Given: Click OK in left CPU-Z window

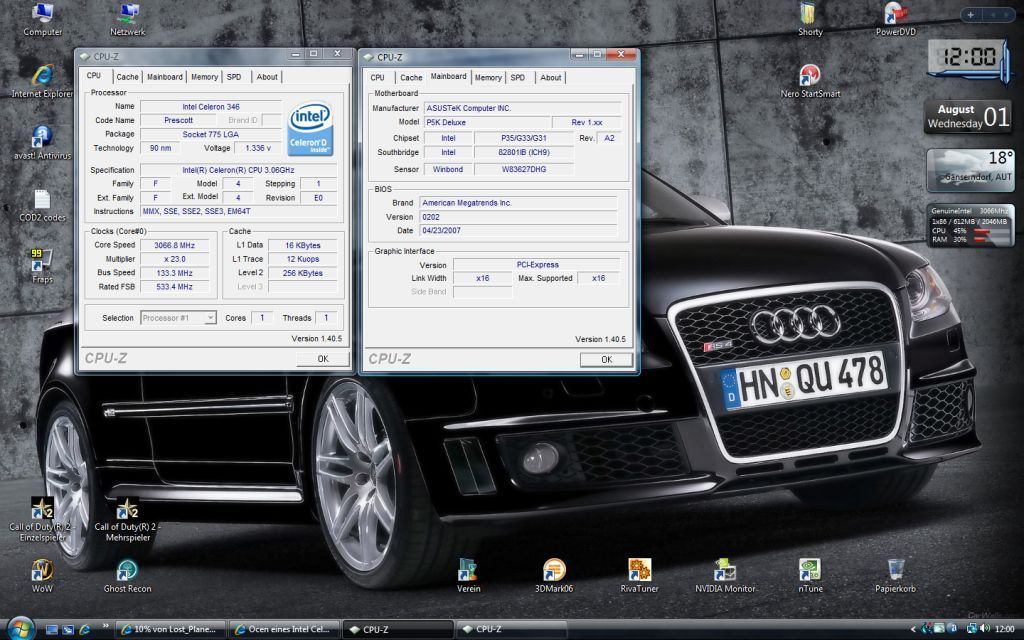Looking at the screenshot, I should tap(323, 359).
